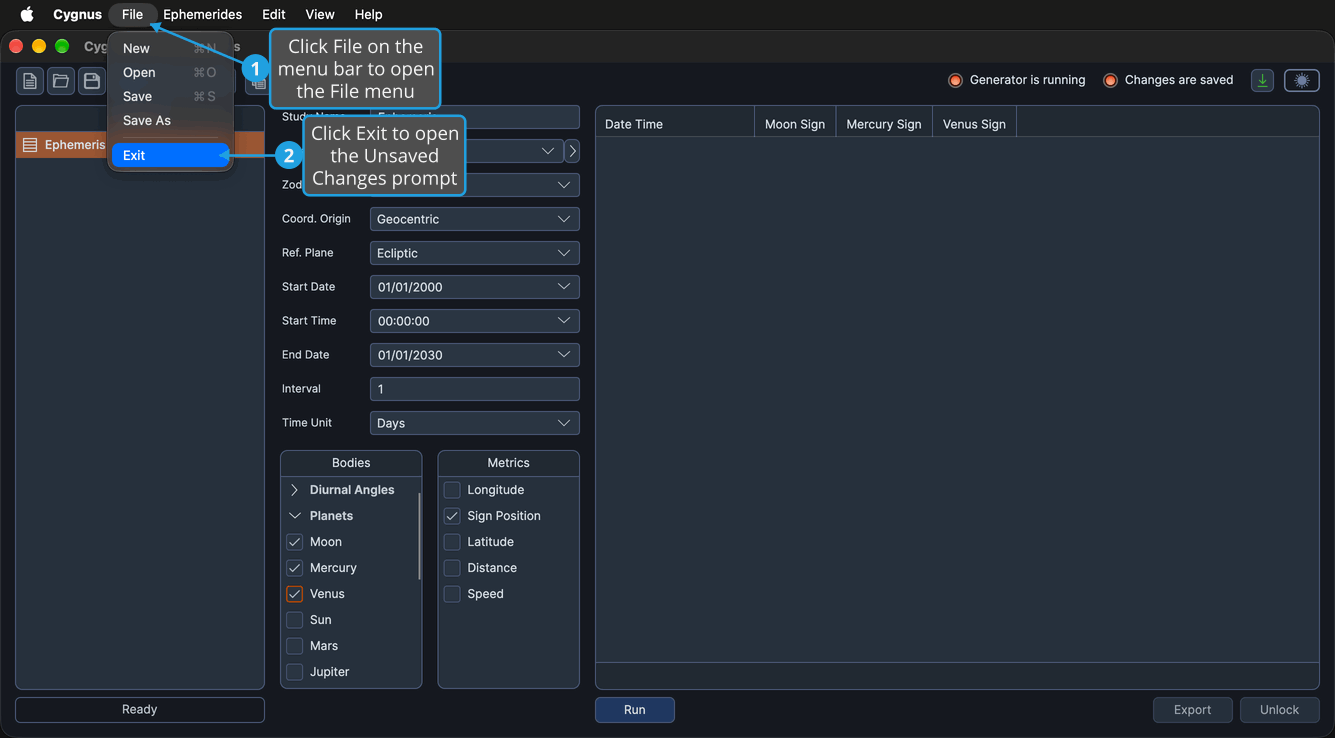Click the new document toolbar icon
1335x738 pixels.
pos(30,81)
